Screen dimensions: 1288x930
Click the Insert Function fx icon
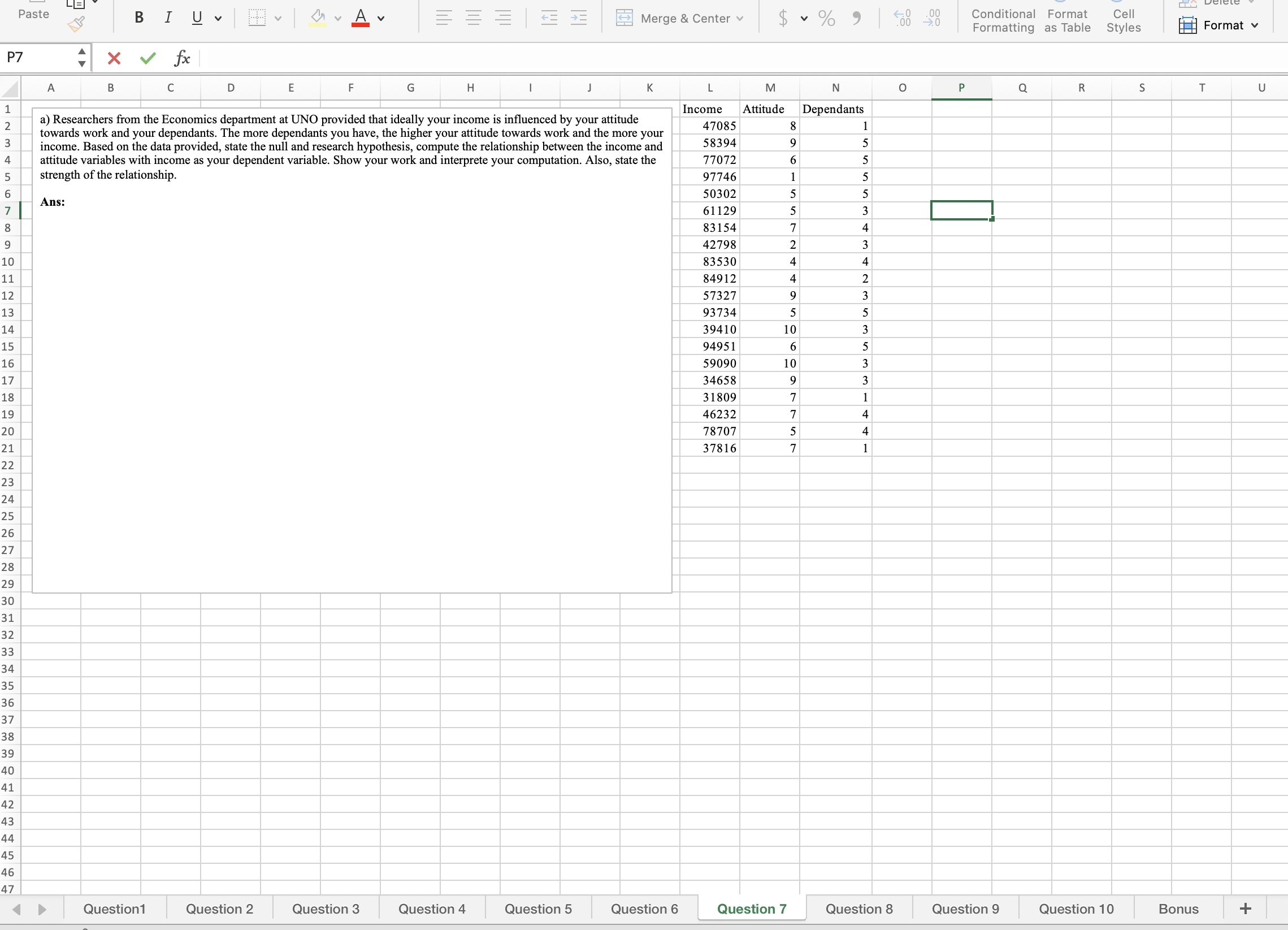tap(182, 57)
